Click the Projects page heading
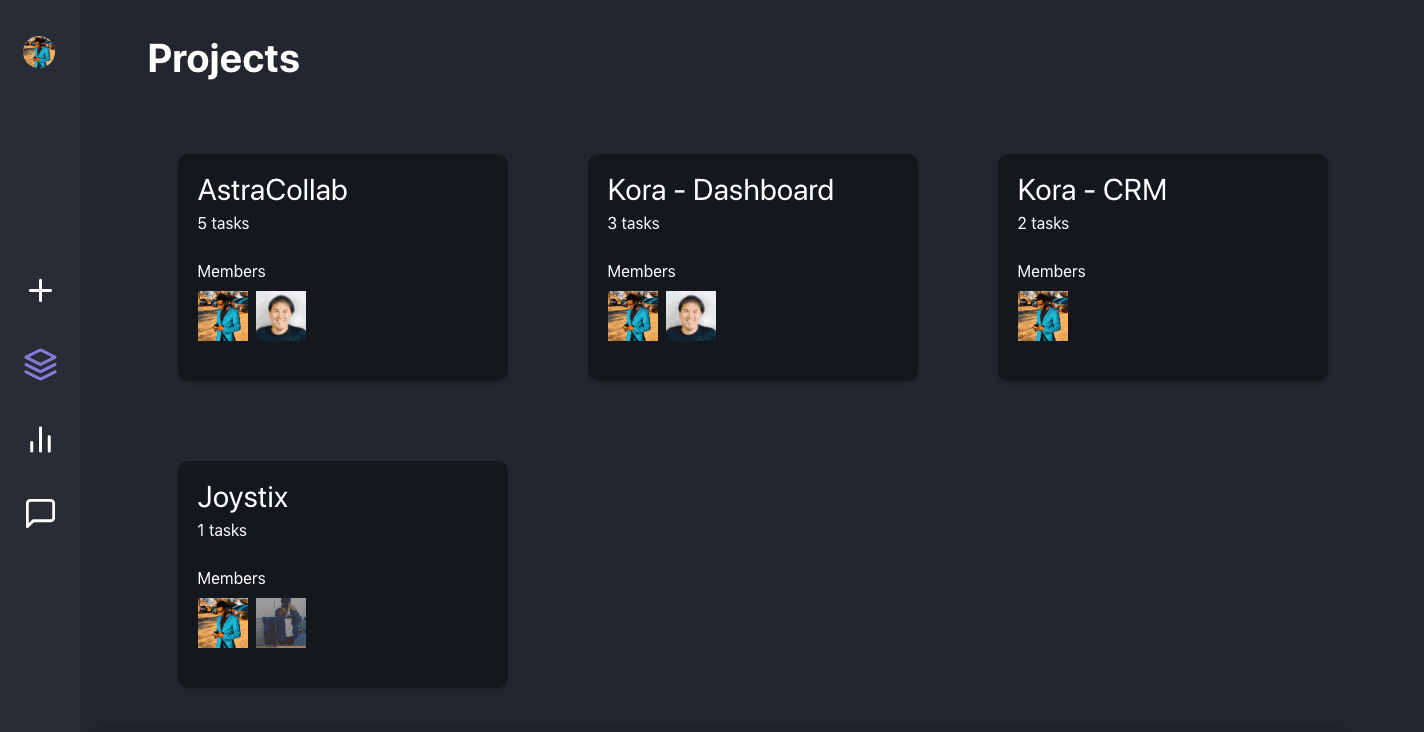1424x732 pixels. 223,59
